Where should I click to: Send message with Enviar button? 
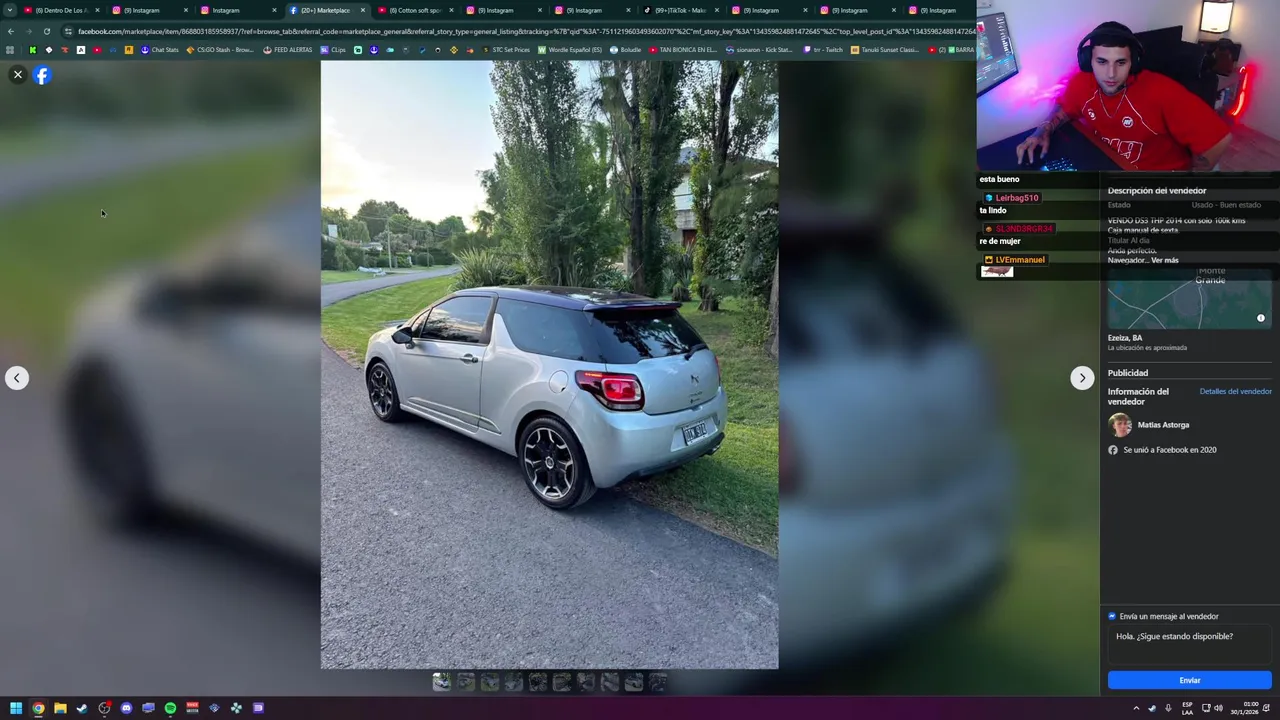click(x=1189, y=680)
